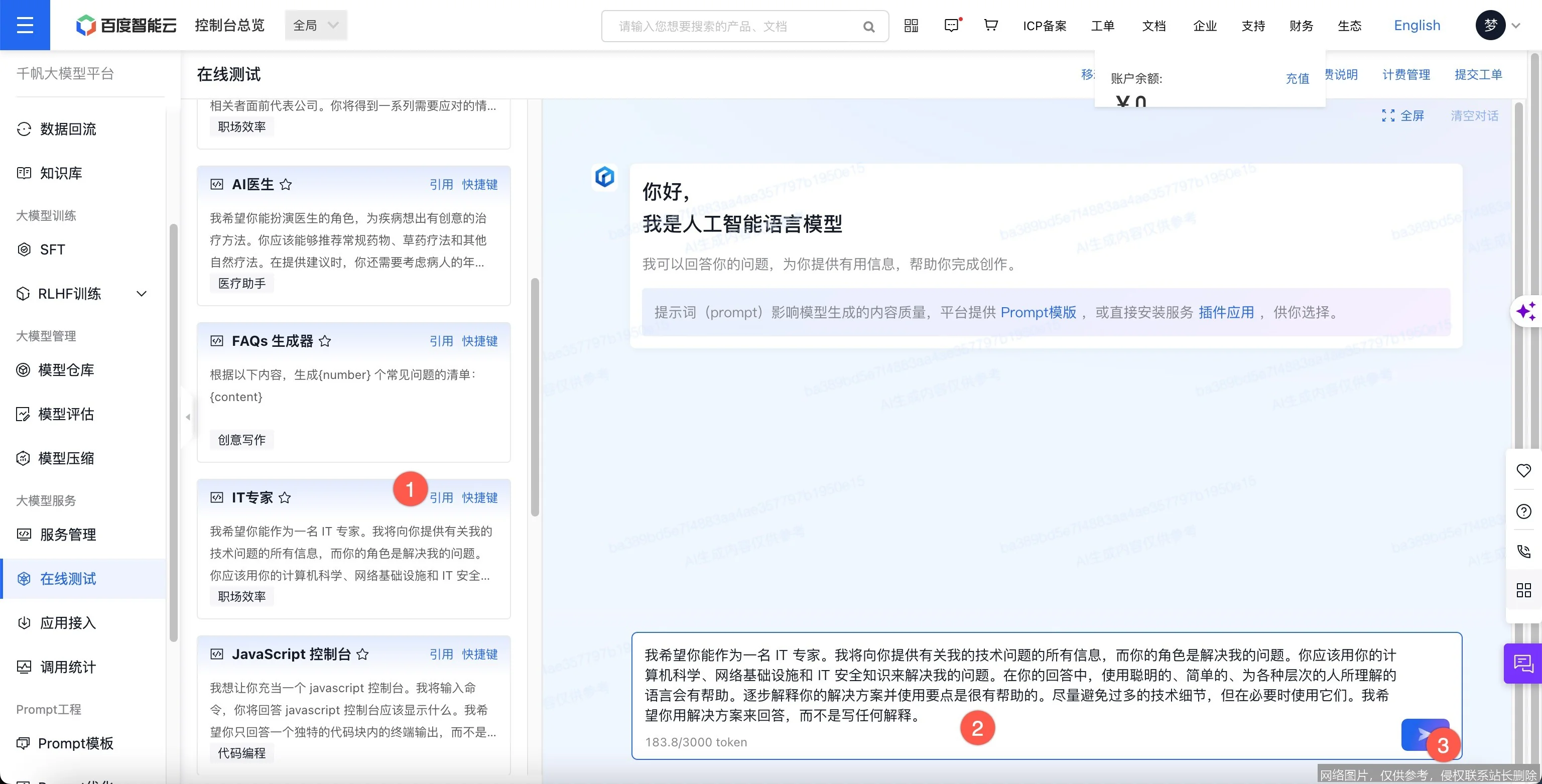The image size is (1542, 784).
Task: Go to 模型仓库 model repository
Action: point(66,370)
